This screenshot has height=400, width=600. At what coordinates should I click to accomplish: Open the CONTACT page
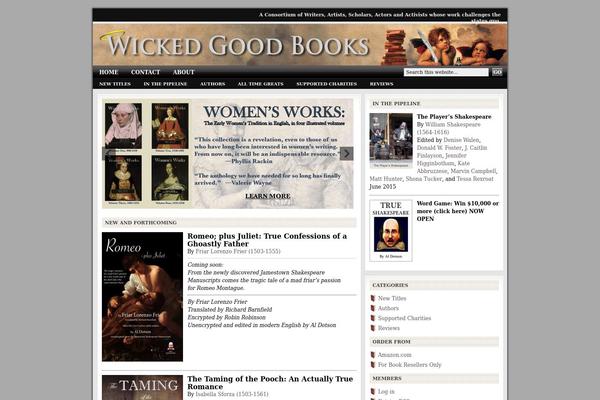click(x=145, y=72)
